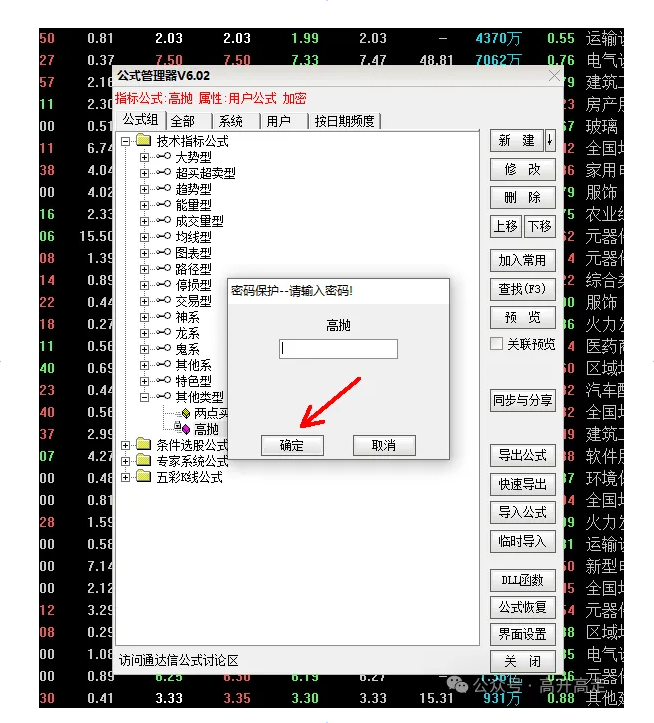The height and width of the screenshot is (723, 654).
Task: Click the 下移 button
Action: (540, 226)
